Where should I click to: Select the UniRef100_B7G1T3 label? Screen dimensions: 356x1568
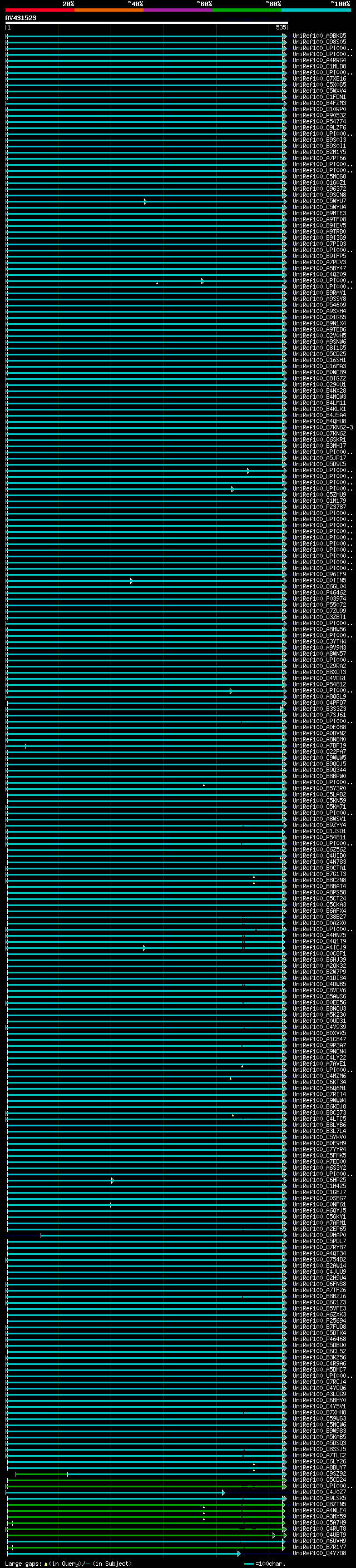pyautogui.click(x=319, y=874)
